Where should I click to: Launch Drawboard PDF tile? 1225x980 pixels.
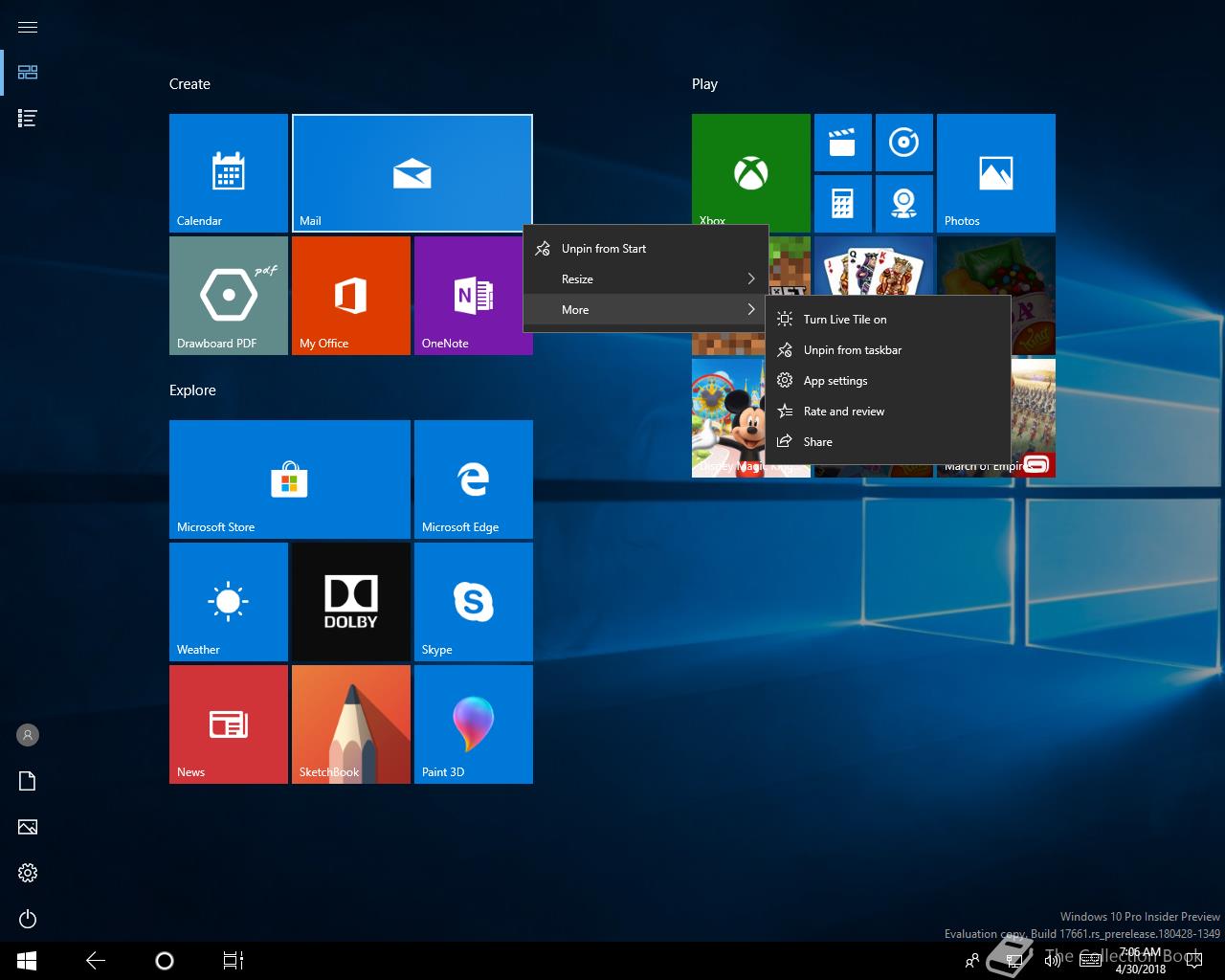(229, 296)
